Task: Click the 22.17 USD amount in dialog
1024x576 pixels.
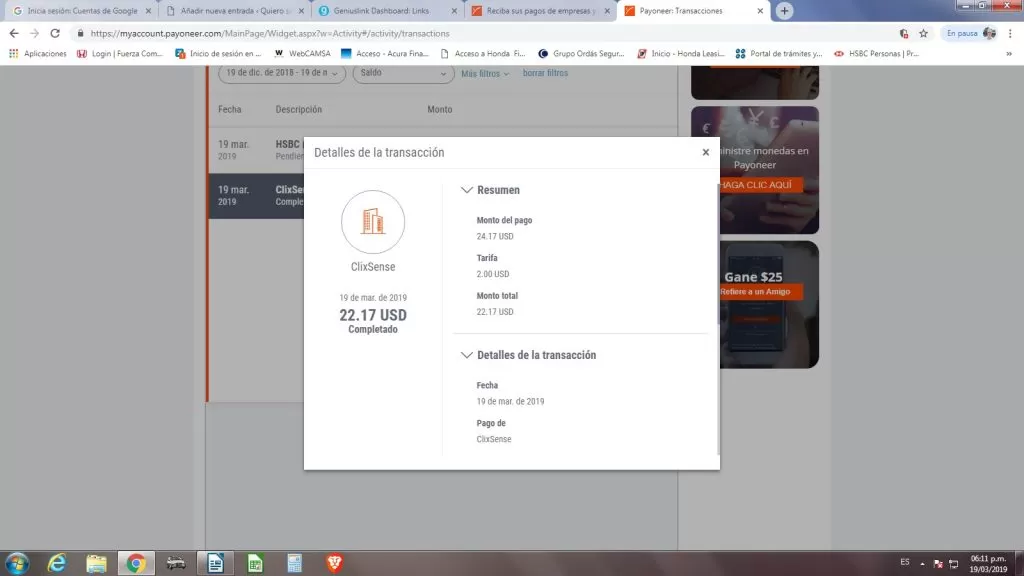Action: point(373,315)
